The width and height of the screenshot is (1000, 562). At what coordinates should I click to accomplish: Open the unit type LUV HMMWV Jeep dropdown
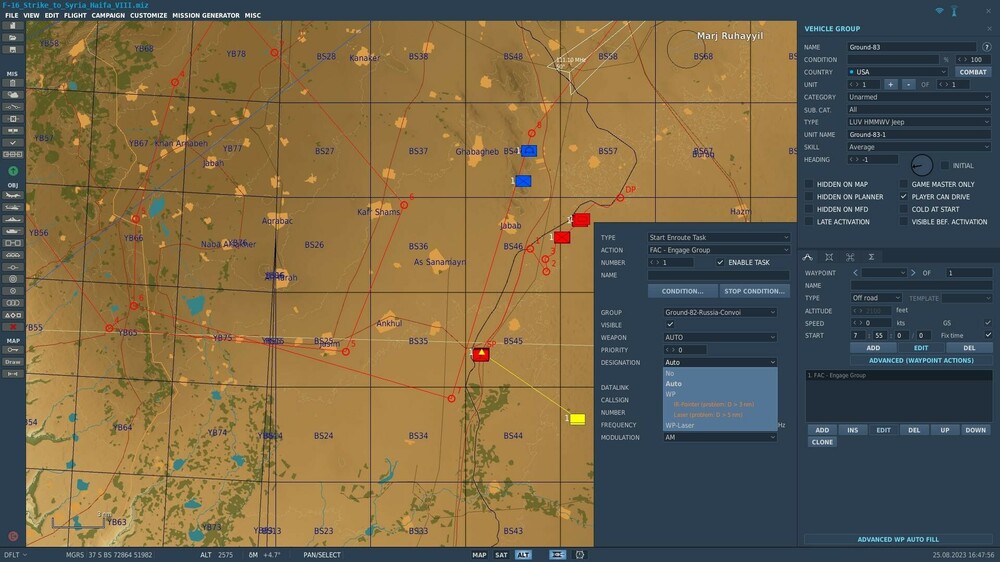(x=919, y=122)
